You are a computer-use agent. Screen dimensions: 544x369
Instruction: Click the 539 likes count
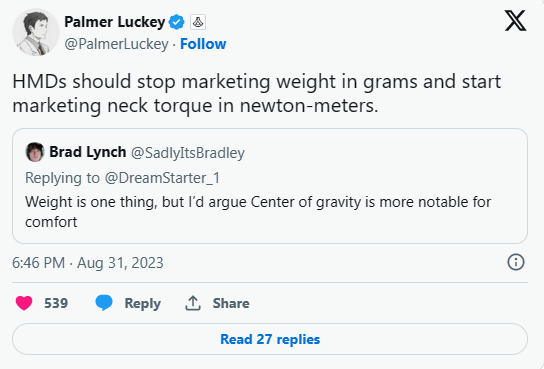click(x=56, y=303)
